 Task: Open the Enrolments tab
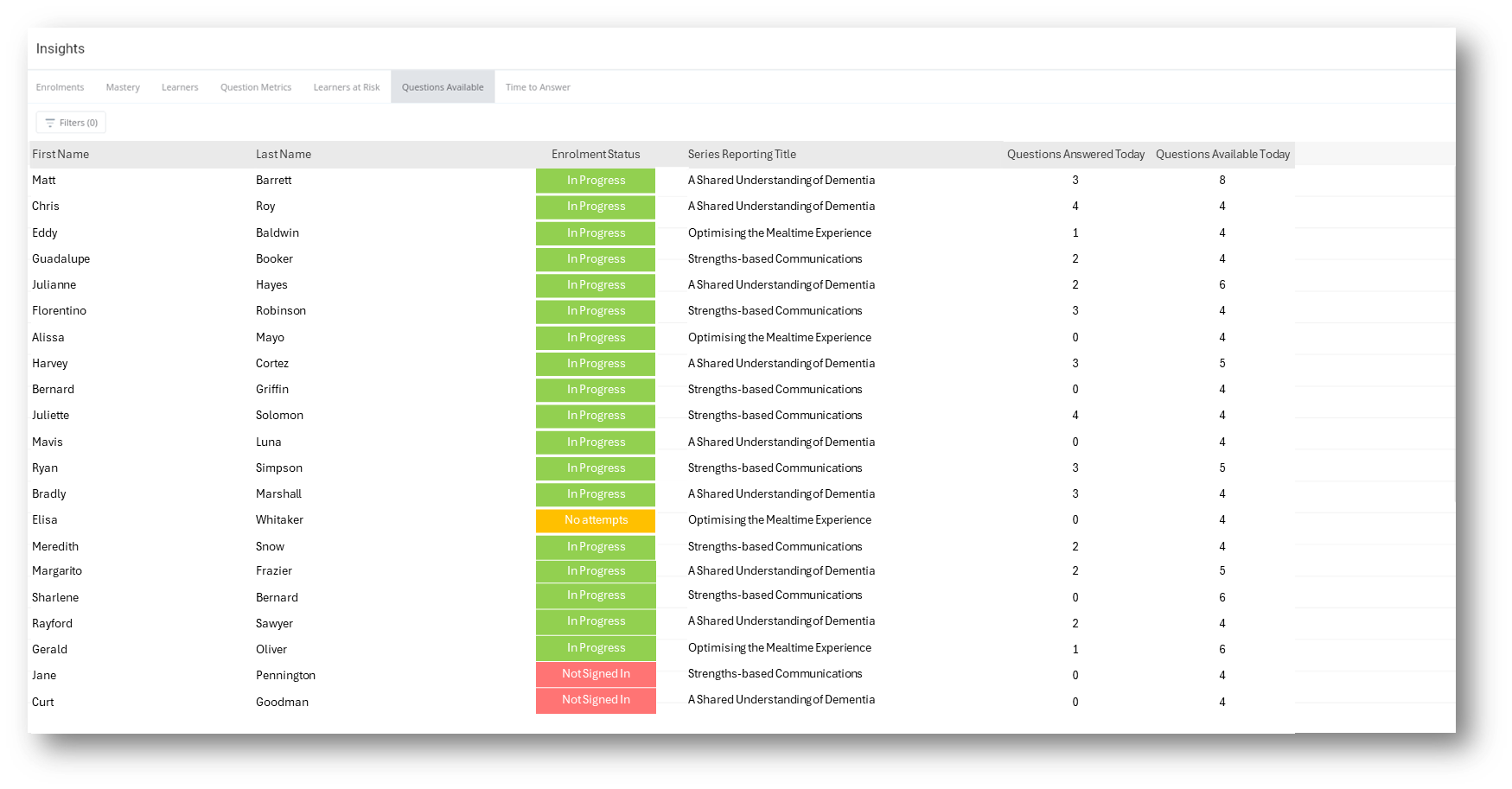[60, 87]
